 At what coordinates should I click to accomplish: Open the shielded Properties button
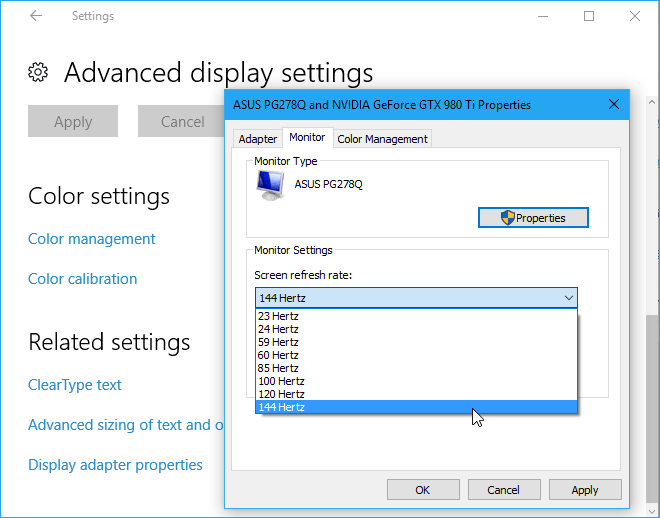point(533,218)
